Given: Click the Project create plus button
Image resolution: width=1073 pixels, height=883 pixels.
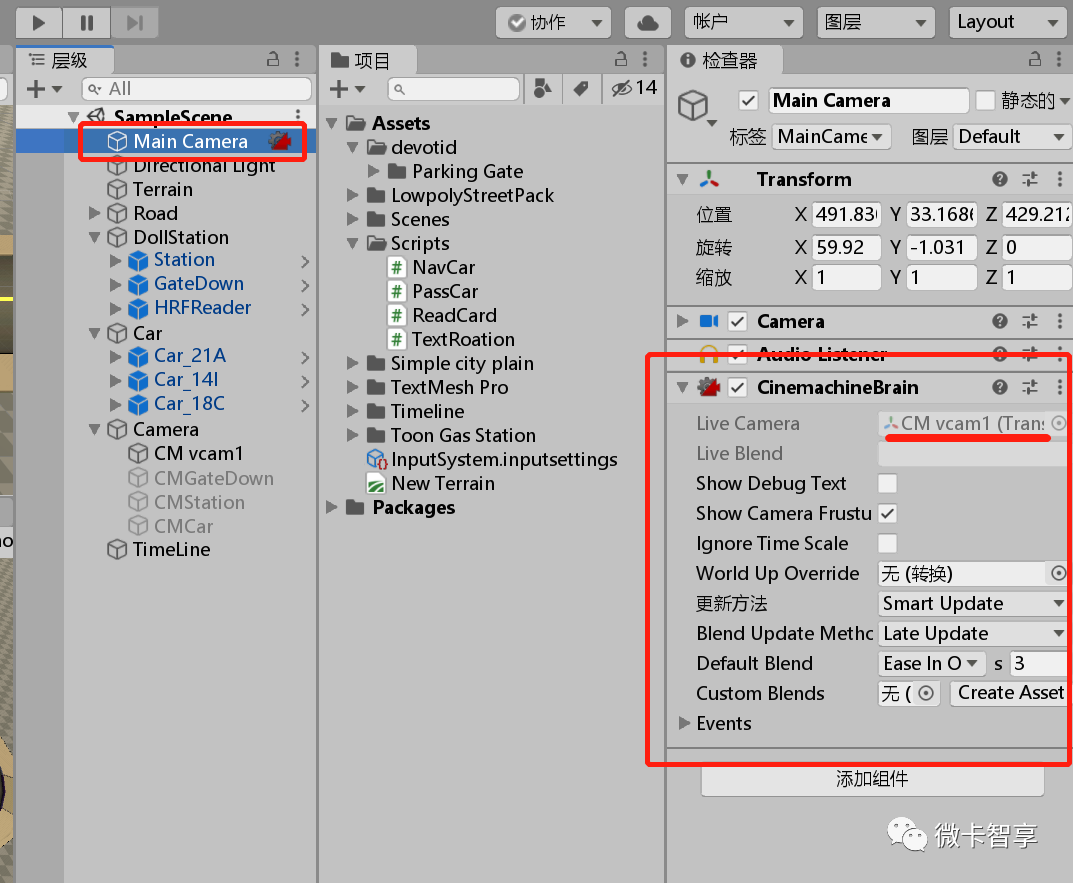Looking at the screenshot, I should point(347,89).
